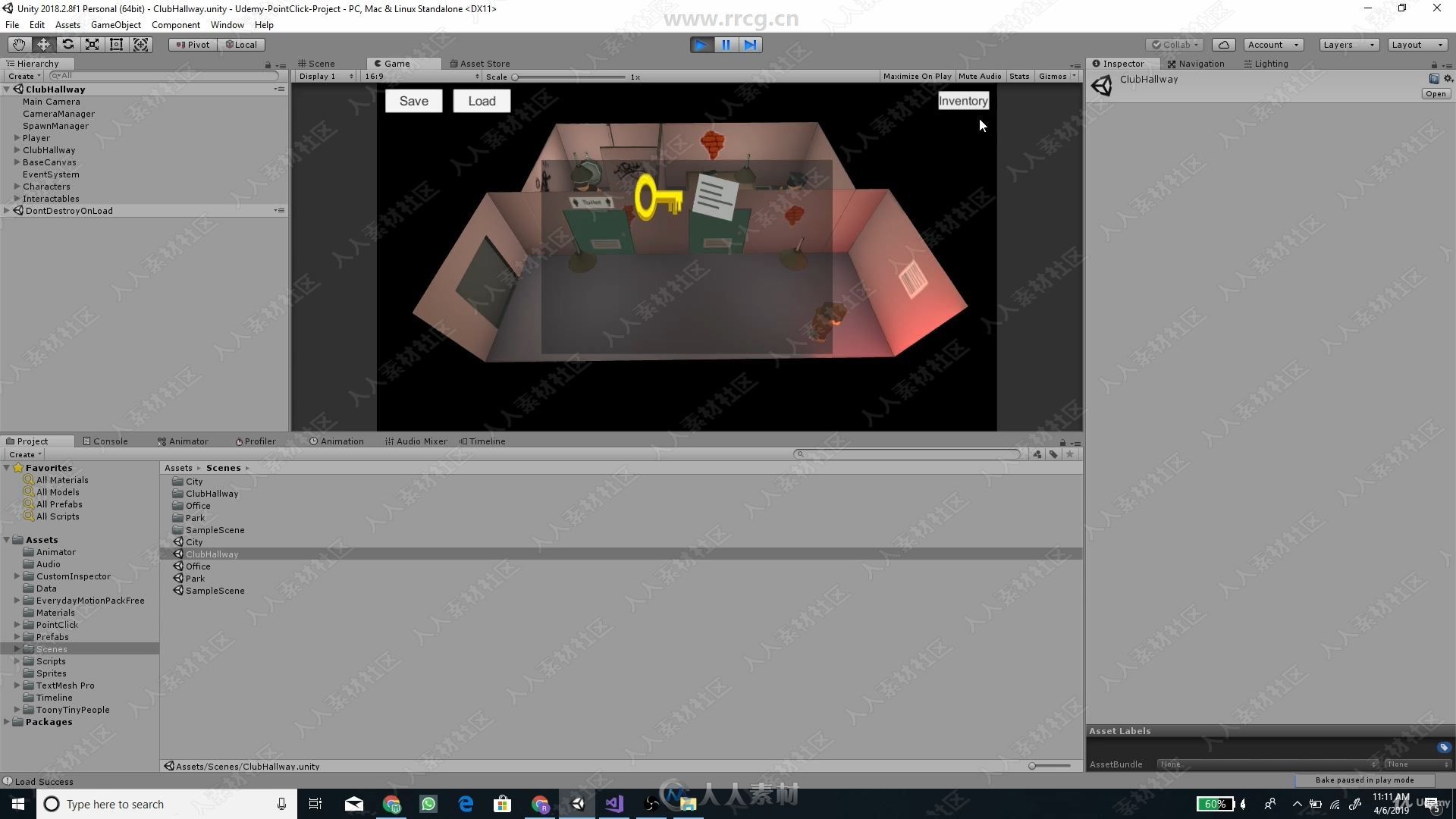Image resolution: width=1456 pixels, height=819 pixels.
Task: Click the Layout dropdown selector
Action: [x=1415, y=43]
